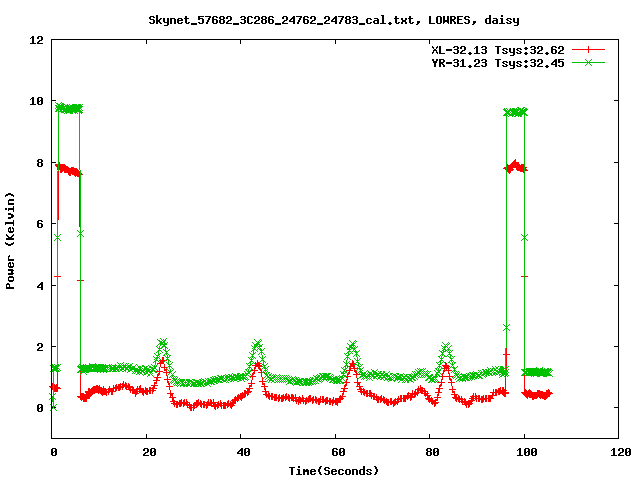
Task: Click the plot title Skynet_57682_3C286 text
Action: [x=334, y=20]
